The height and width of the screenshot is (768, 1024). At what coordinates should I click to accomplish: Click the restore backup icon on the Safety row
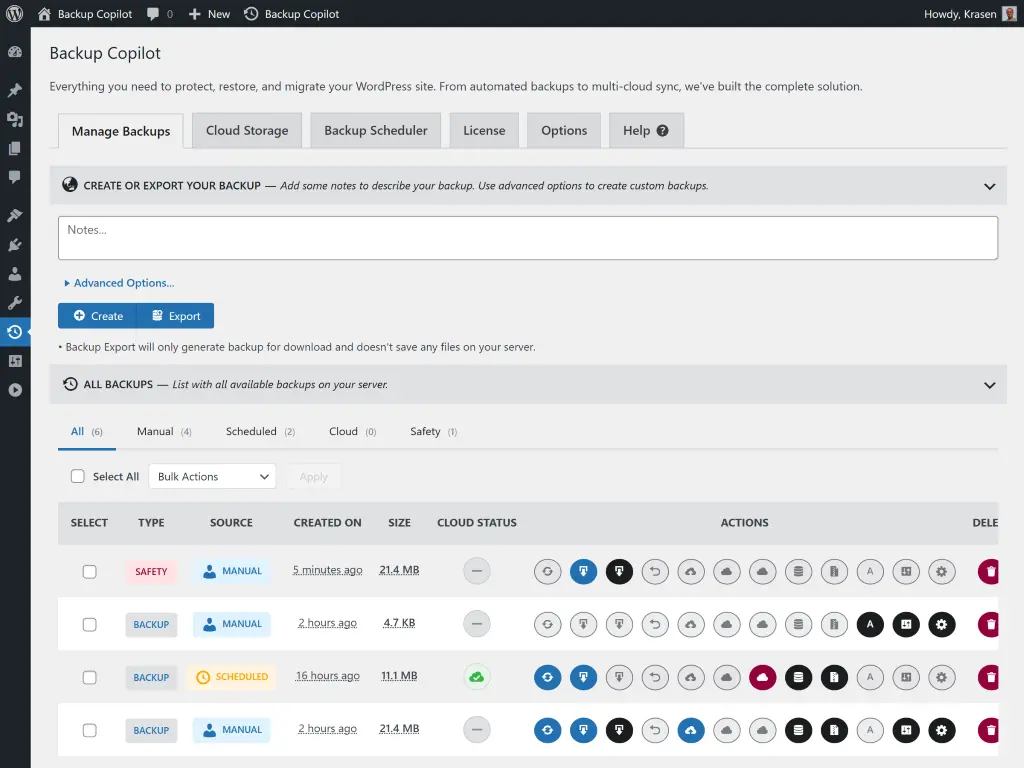click(547, 571)
